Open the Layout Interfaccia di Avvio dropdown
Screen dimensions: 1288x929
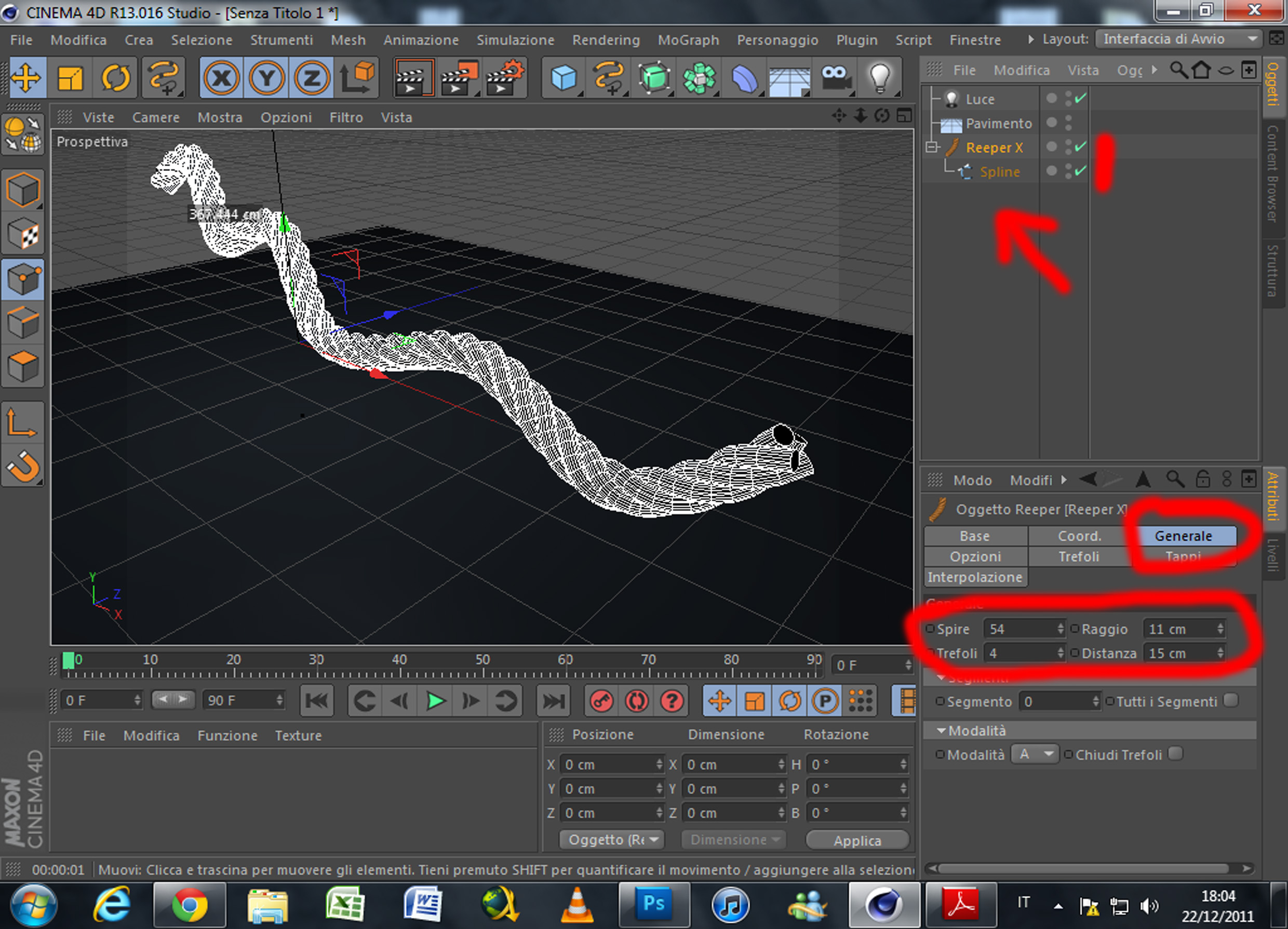coord(1178,39)
